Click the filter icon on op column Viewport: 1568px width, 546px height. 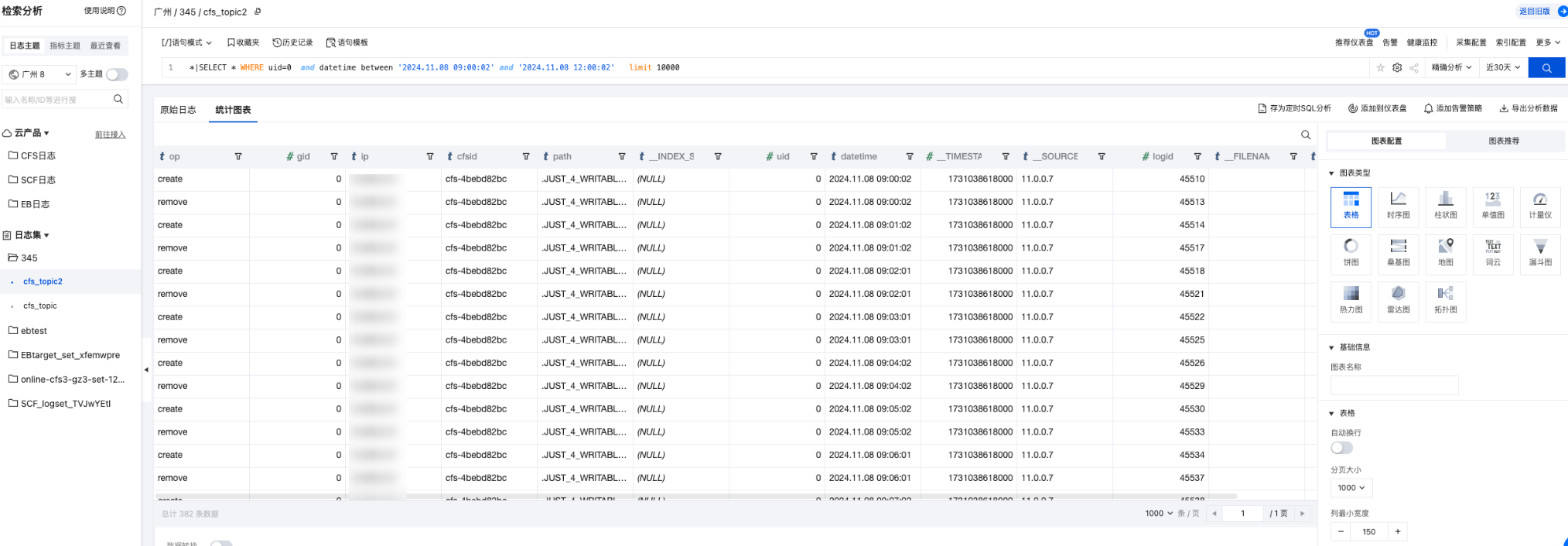[238, 156]
